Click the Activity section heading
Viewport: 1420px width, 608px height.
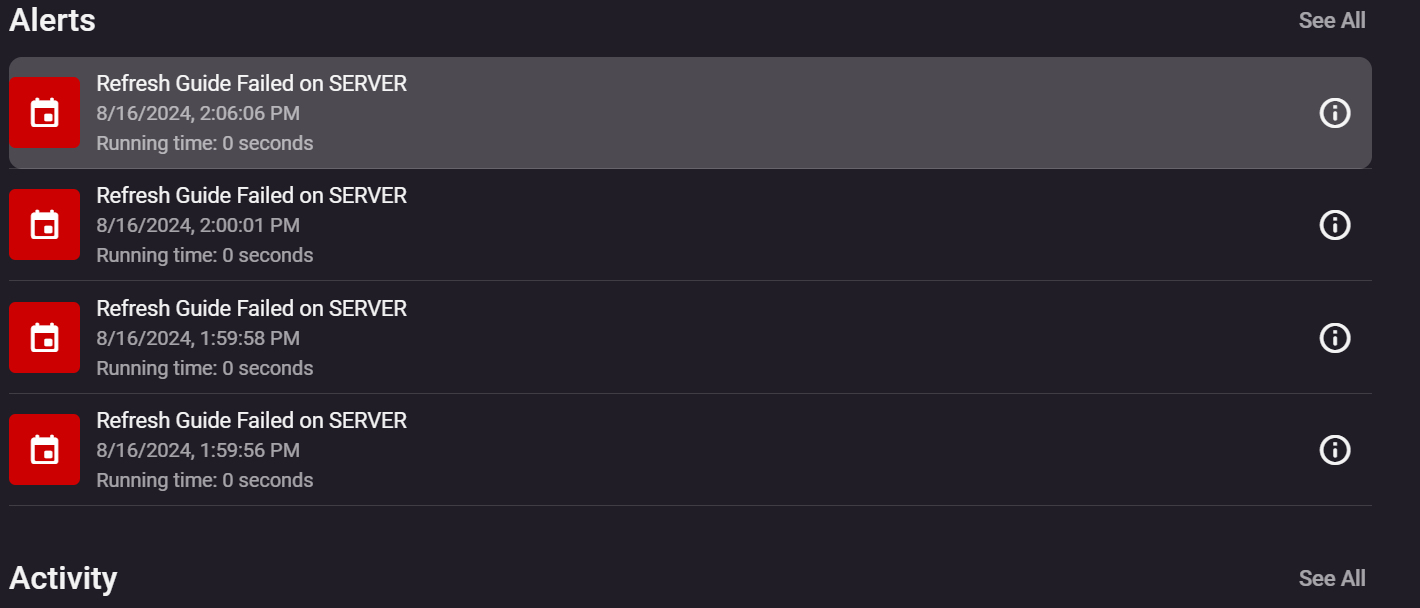[63, 578]
